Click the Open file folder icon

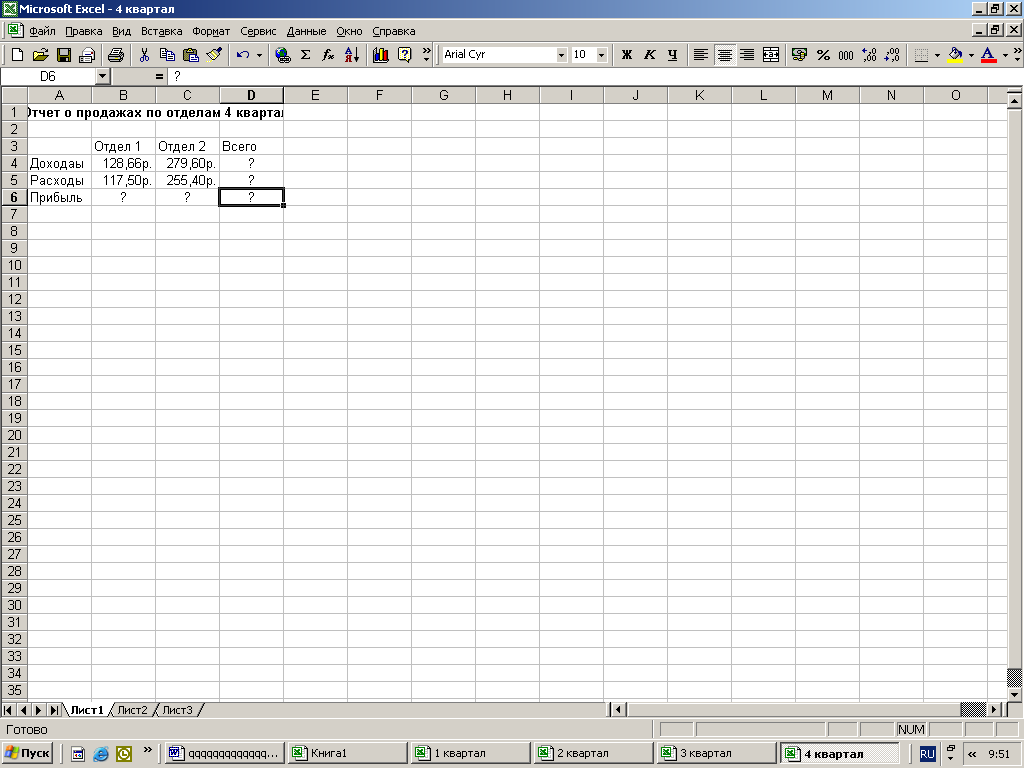pos(40,55)
